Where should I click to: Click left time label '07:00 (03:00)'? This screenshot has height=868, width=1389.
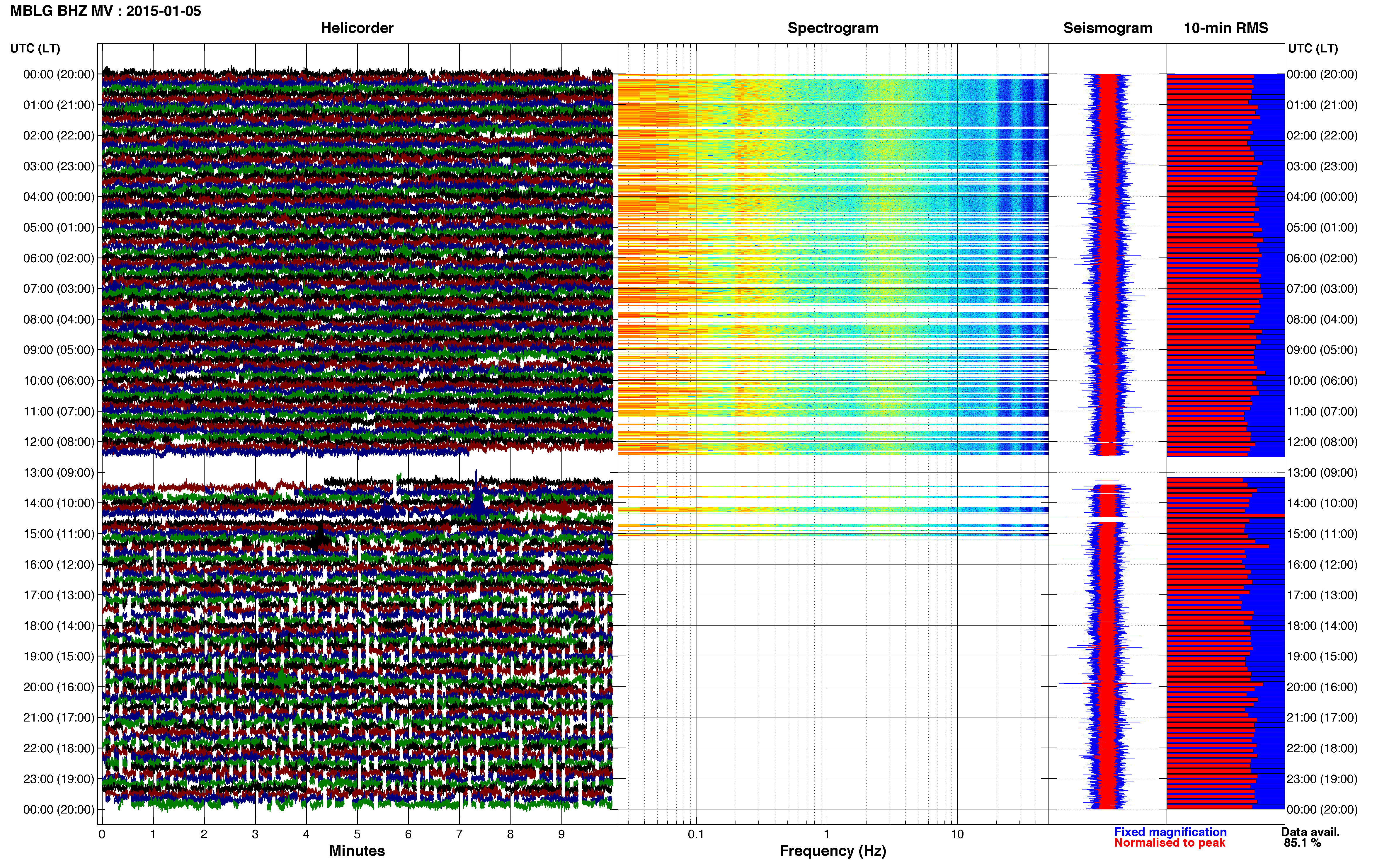[x=59, y=289]
